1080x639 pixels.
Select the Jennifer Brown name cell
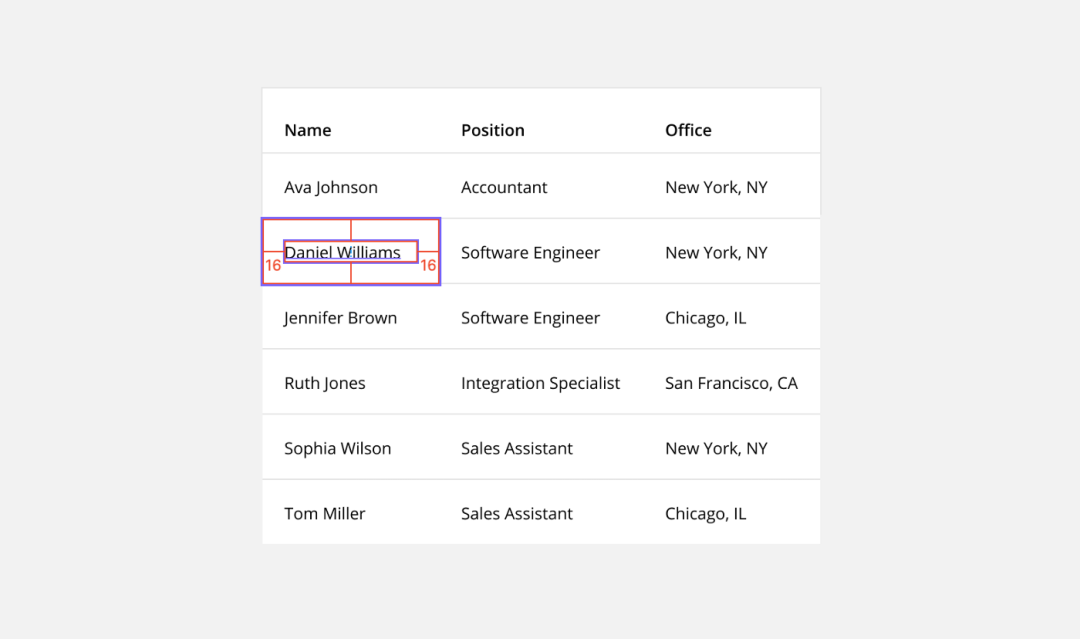pyautogui.click(x=340, y=318)
